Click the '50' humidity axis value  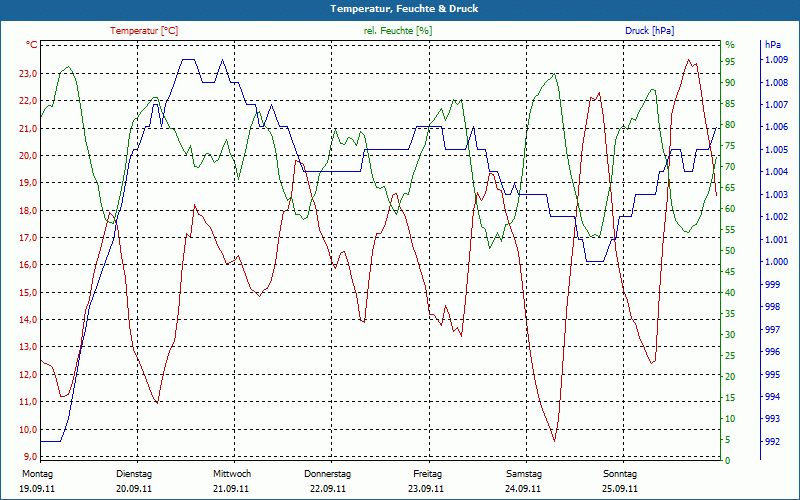point(730,251)
